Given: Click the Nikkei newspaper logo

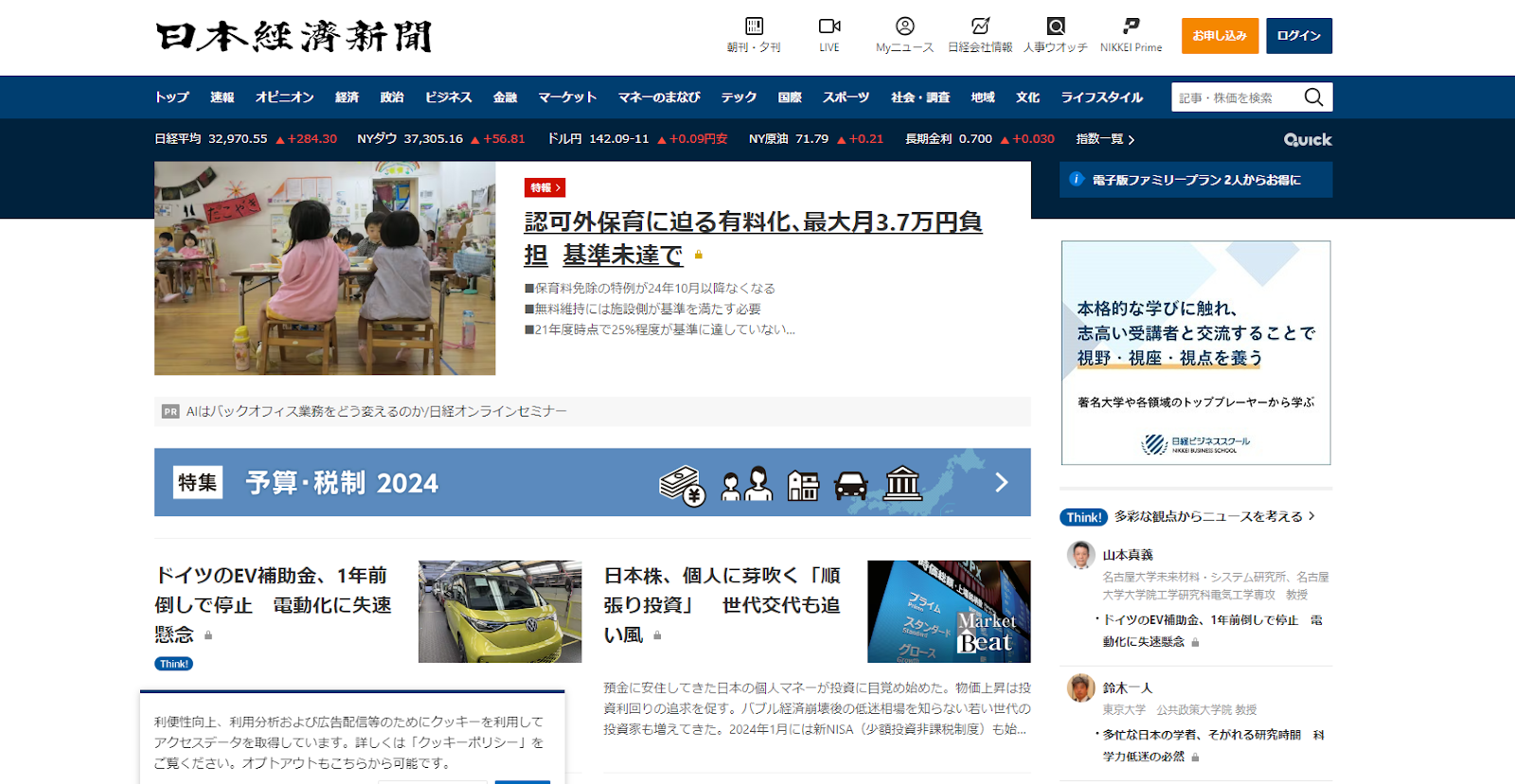Looking at the screenshot, I should tap(294, 37).
